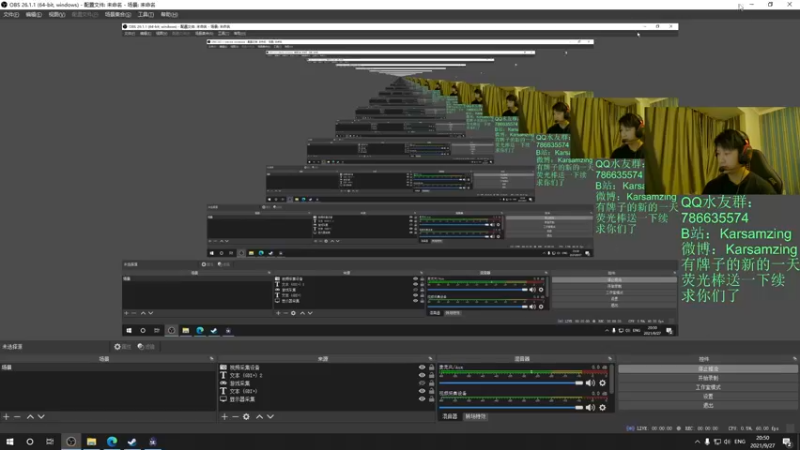Image resolution: width=800 pixels, height=450 pixels.
Task: Adjust the 视频采集设备 volume slider
Action: (511, 408)
